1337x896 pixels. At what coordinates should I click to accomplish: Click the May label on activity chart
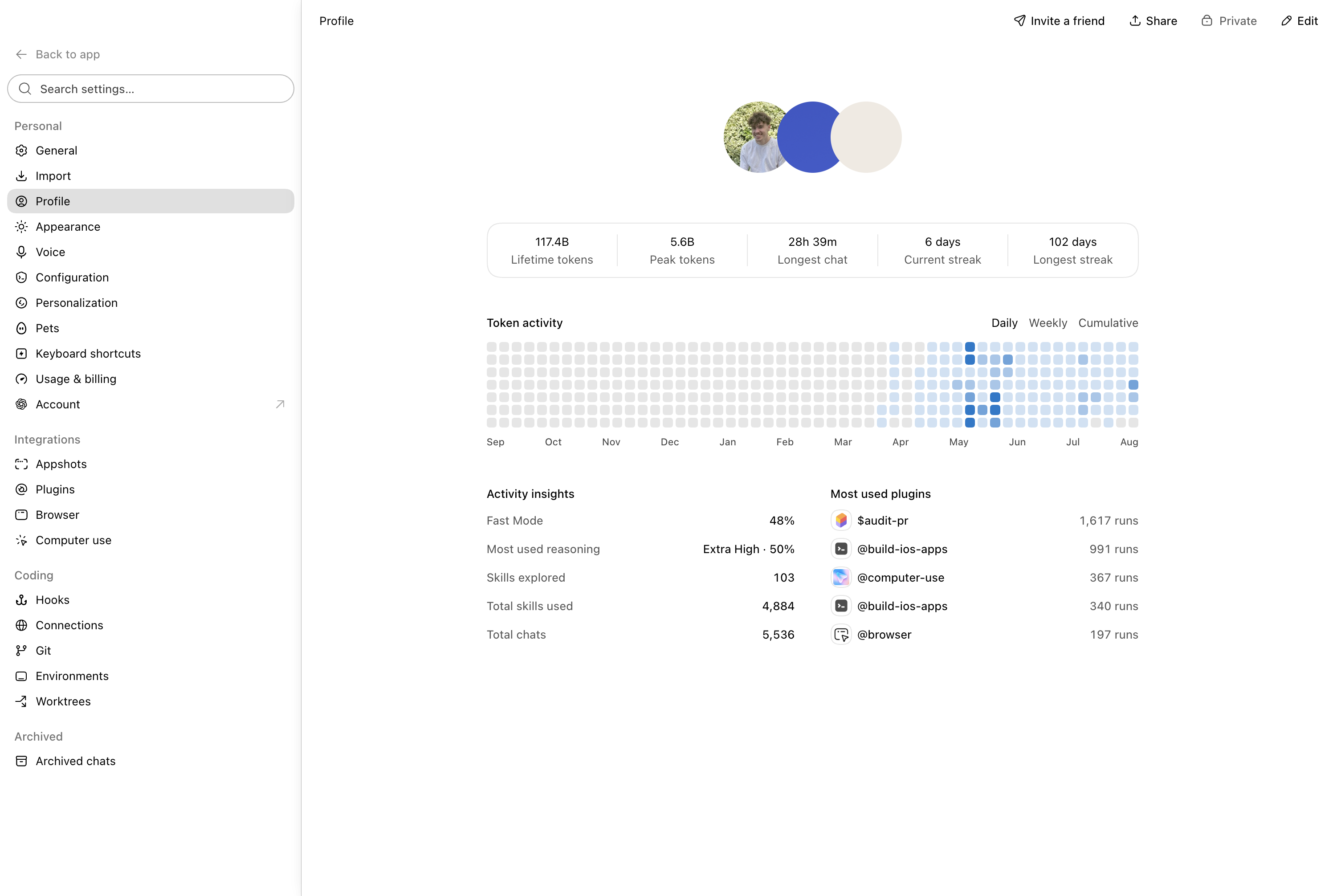(x=959, y=442)
